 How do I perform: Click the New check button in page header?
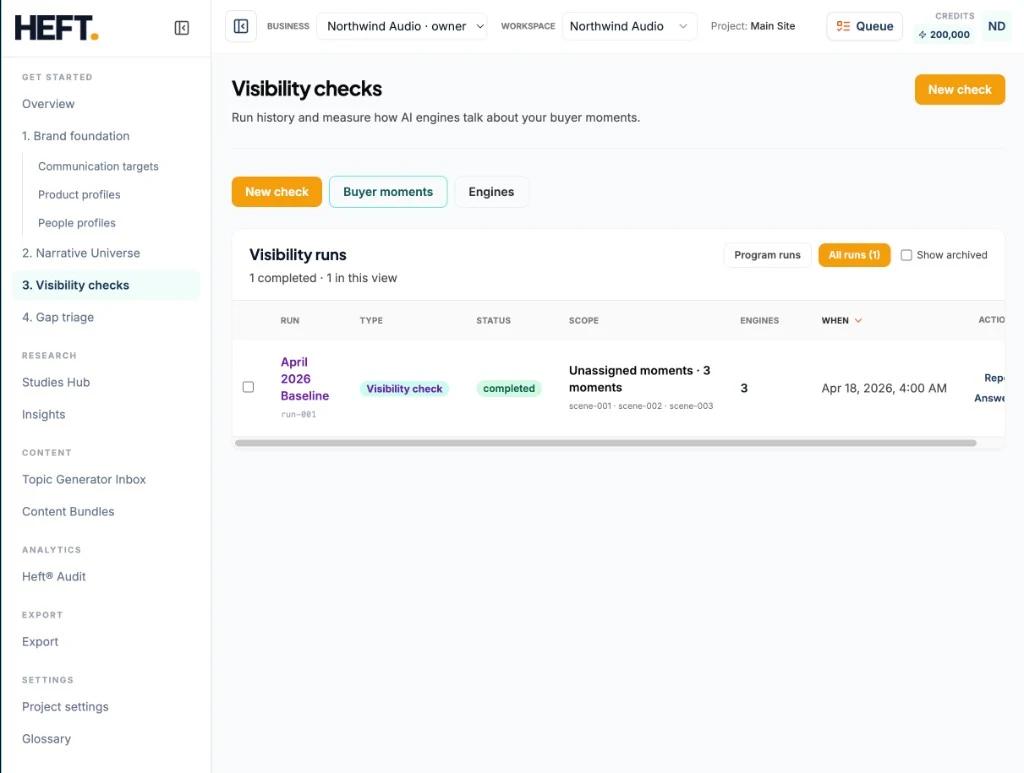click(x=959, y=89)
